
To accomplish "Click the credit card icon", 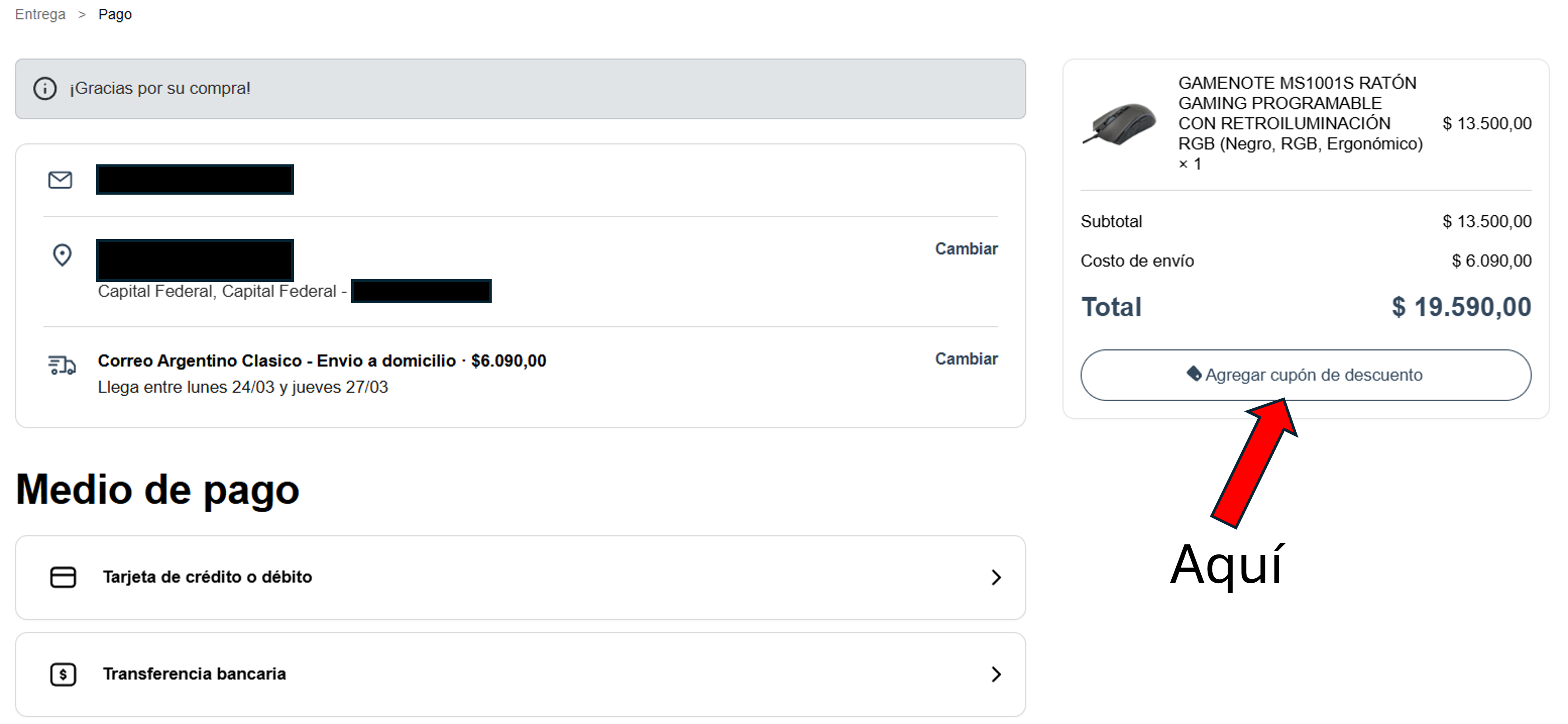I will (63, 577).
